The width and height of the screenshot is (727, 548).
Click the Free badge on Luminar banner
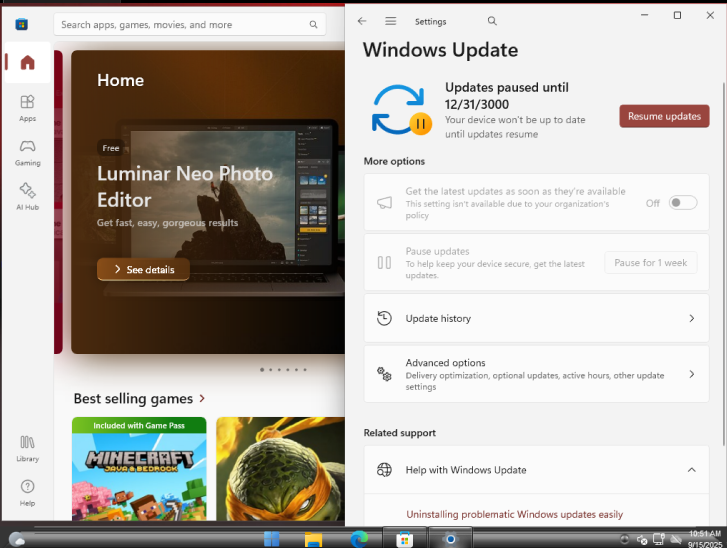111,148
